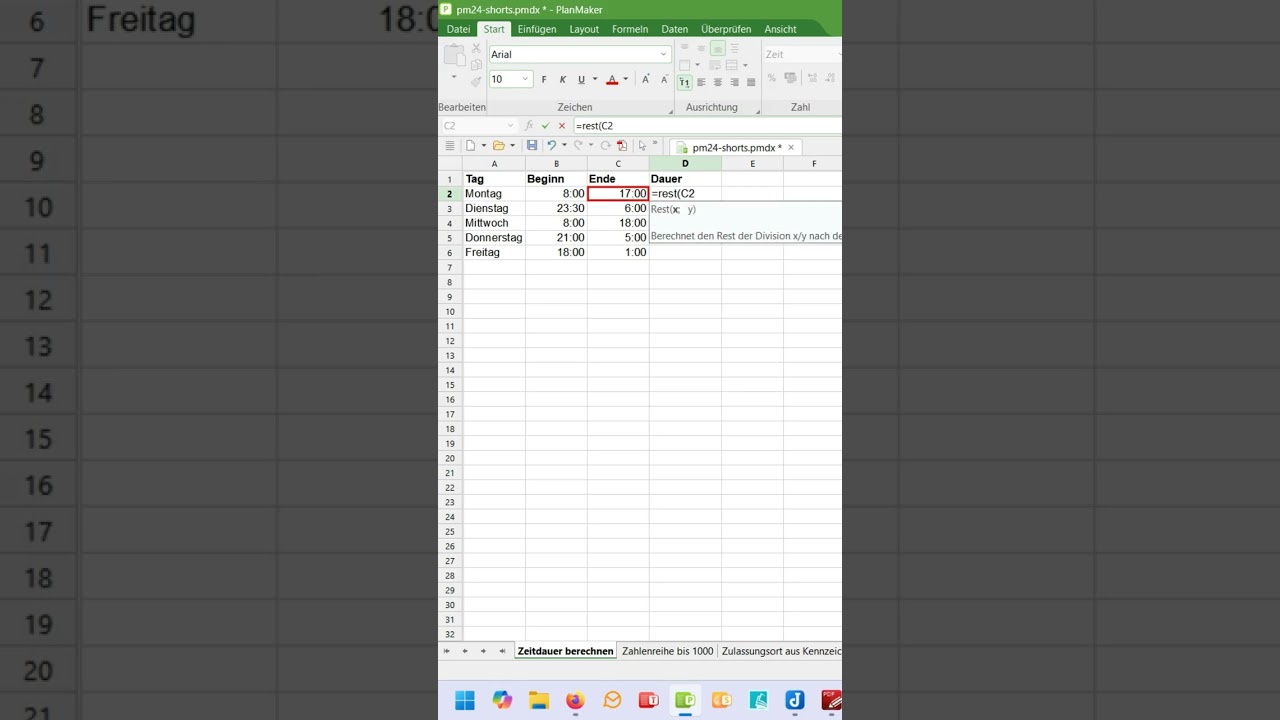1280x720 pixels.
Task: Switch to the Einfügen ribbon tab
Action: [x=537, y=29]
